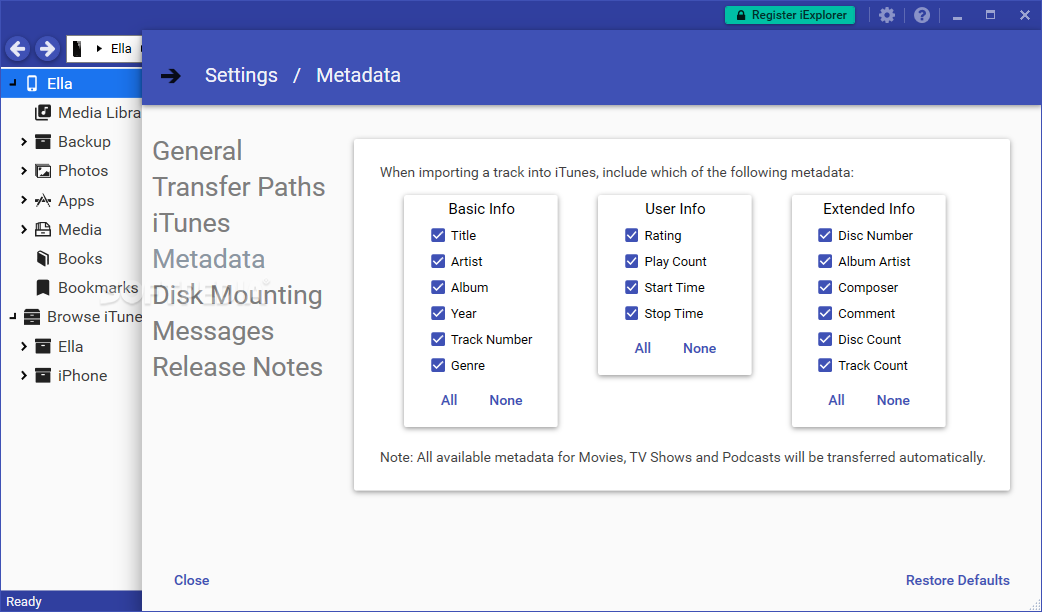
Task: Open the Transfer Paths settings section
Action: [239, 187]
